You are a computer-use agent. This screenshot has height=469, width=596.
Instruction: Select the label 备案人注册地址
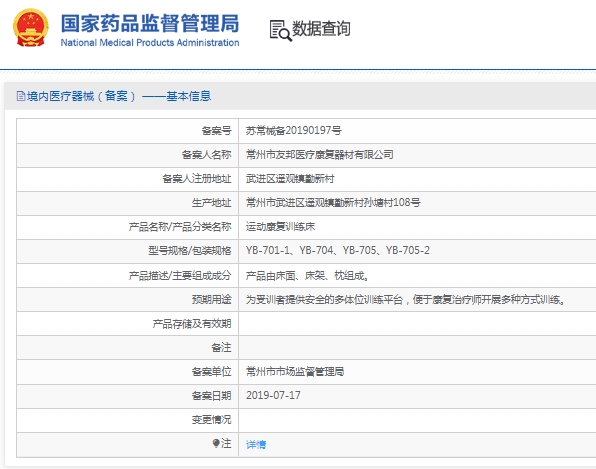(x=197, y=179)
